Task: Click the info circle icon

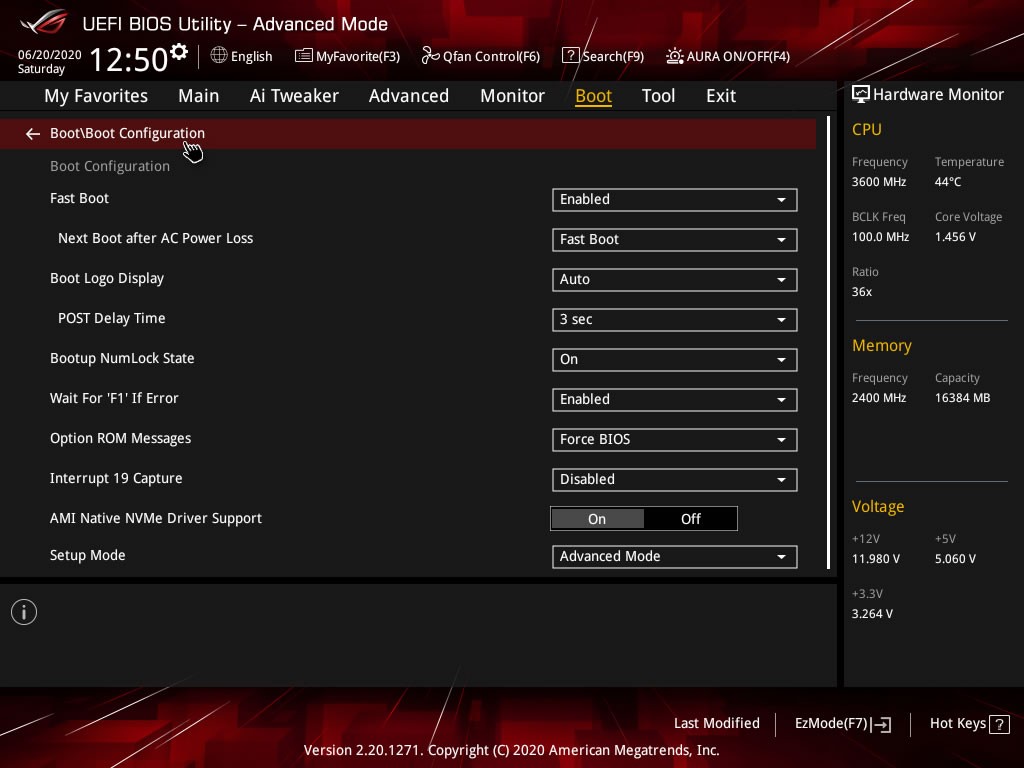Action: tap(24, 612)
